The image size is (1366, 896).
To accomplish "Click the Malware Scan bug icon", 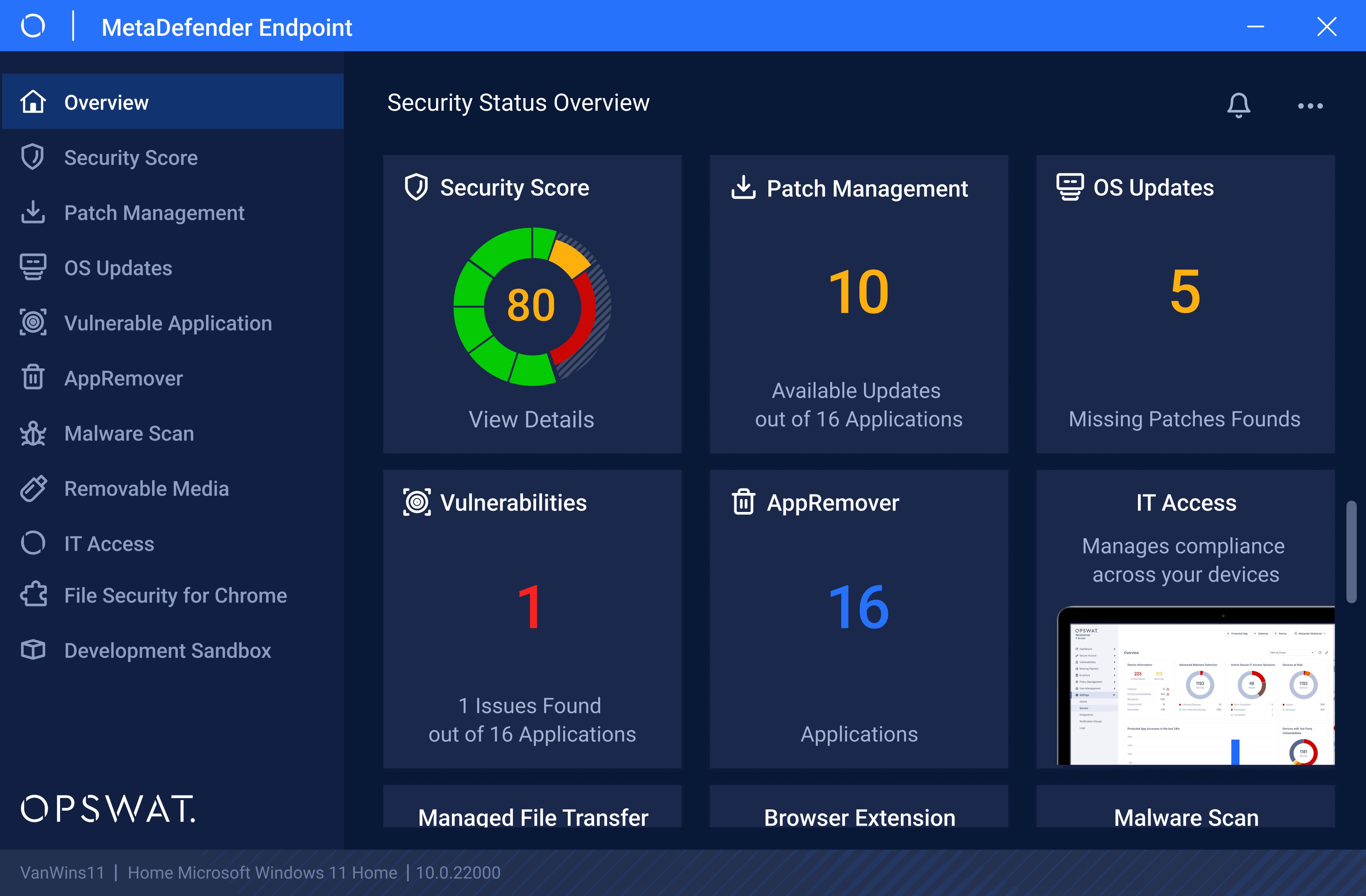I will click(x=33, y=433).
